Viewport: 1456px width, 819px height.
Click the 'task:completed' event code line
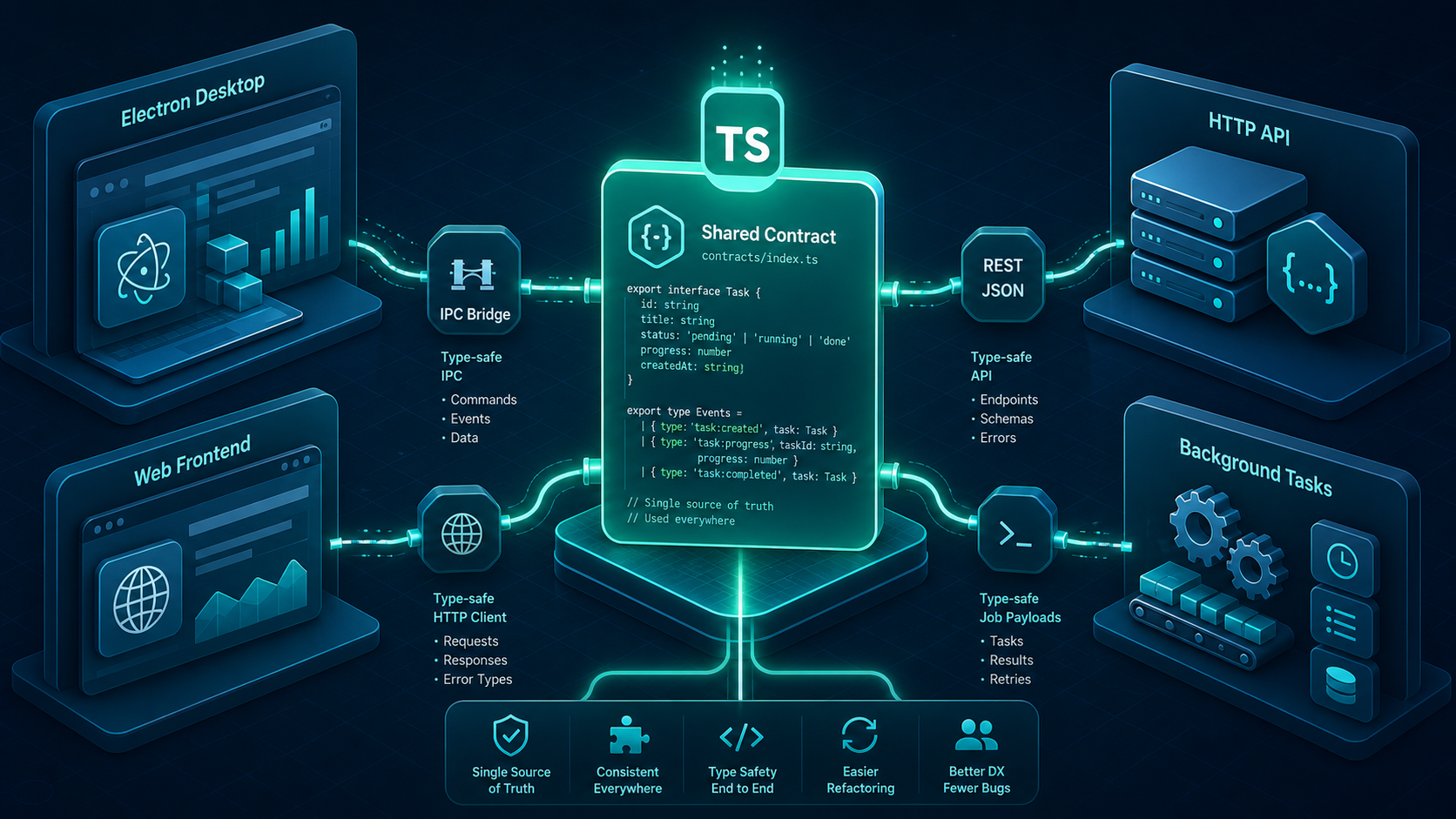tap(749, 474)
